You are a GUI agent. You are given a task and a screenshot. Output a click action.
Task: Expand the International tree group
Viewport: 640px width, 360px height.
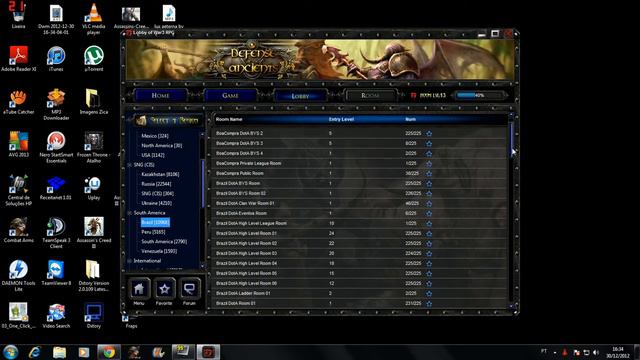pos(129,261)
